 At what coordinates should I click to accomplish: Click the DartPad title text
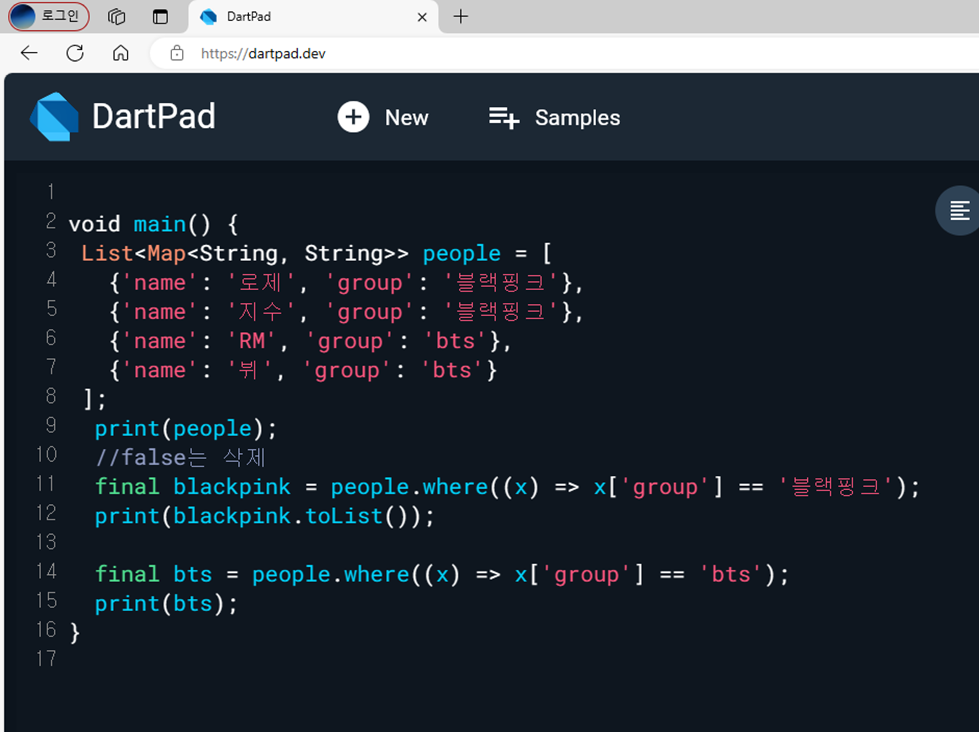point(154,117)
